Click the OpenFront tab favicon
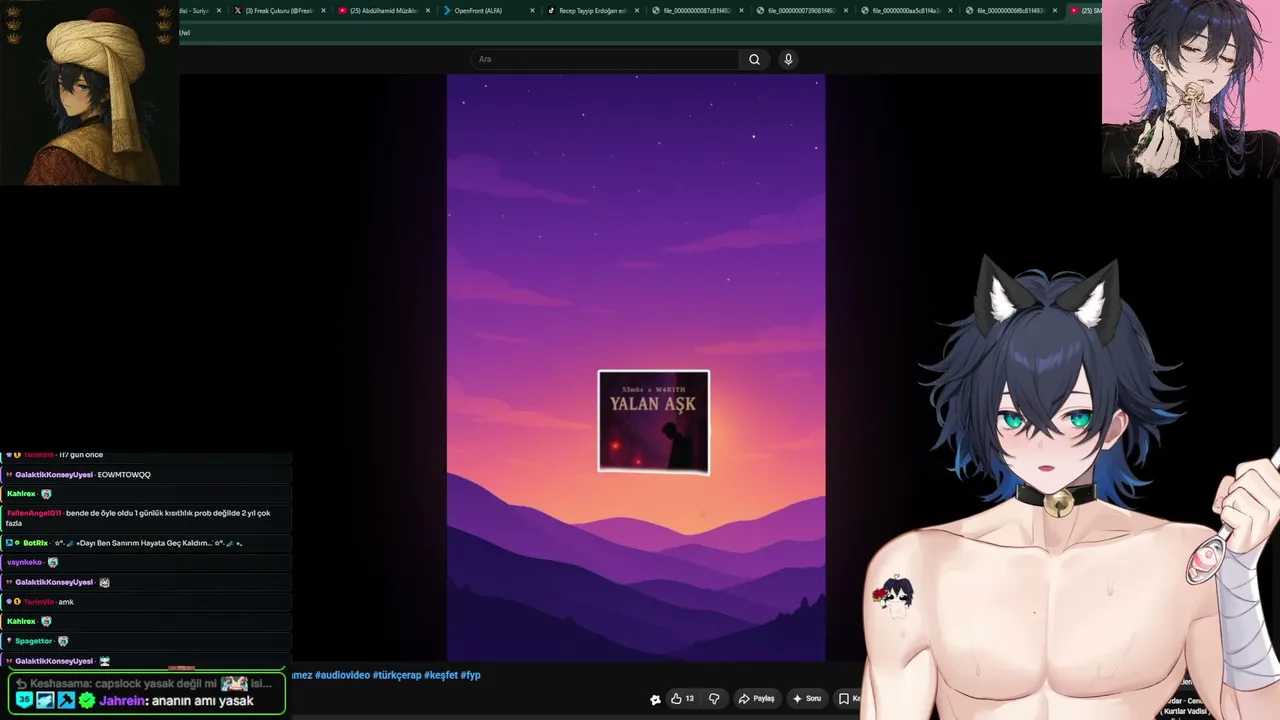 [x=447, y=11]
